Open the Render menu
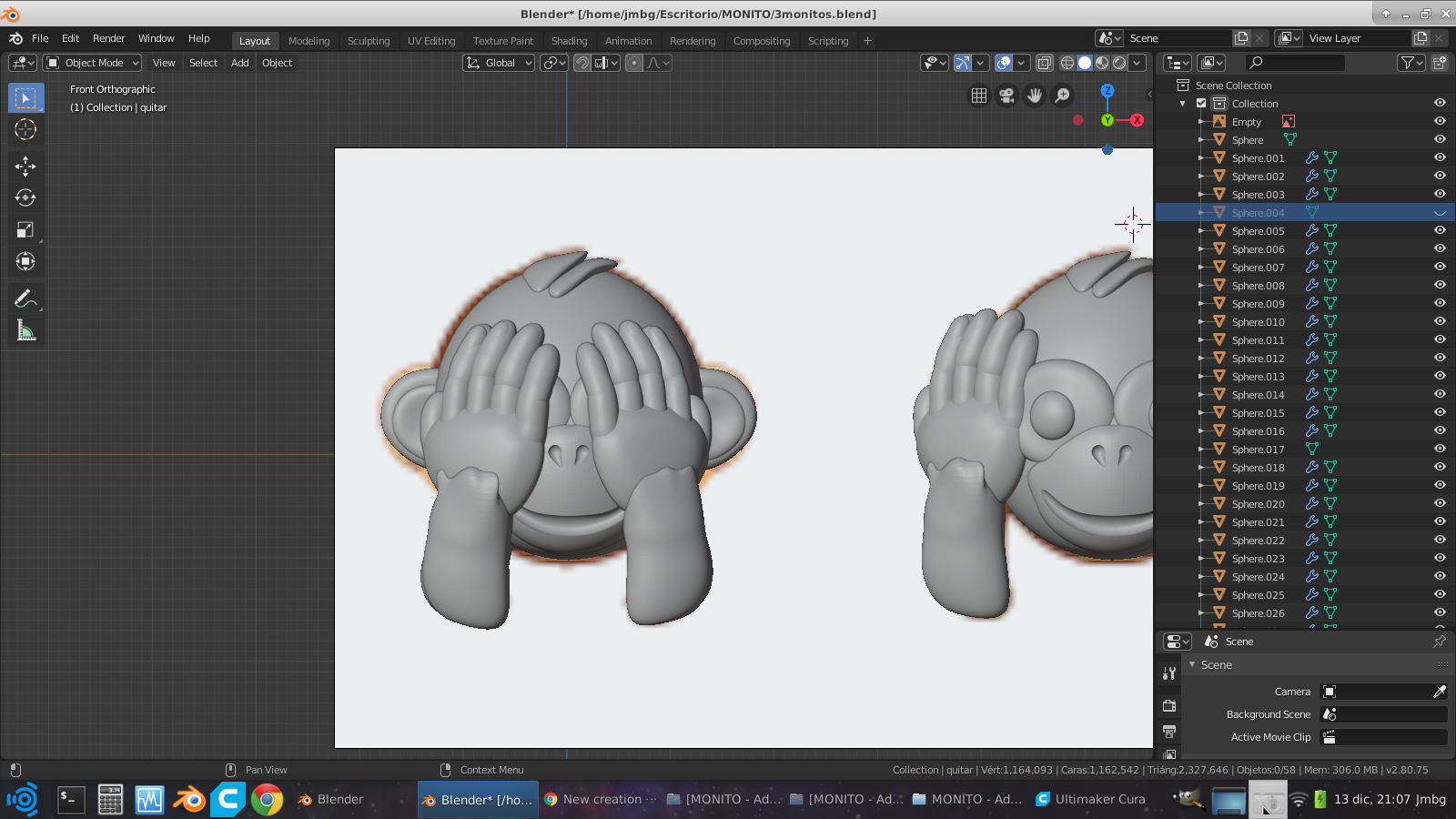Viewport: 1456px width, 819px height. click(x=108, y=38)
